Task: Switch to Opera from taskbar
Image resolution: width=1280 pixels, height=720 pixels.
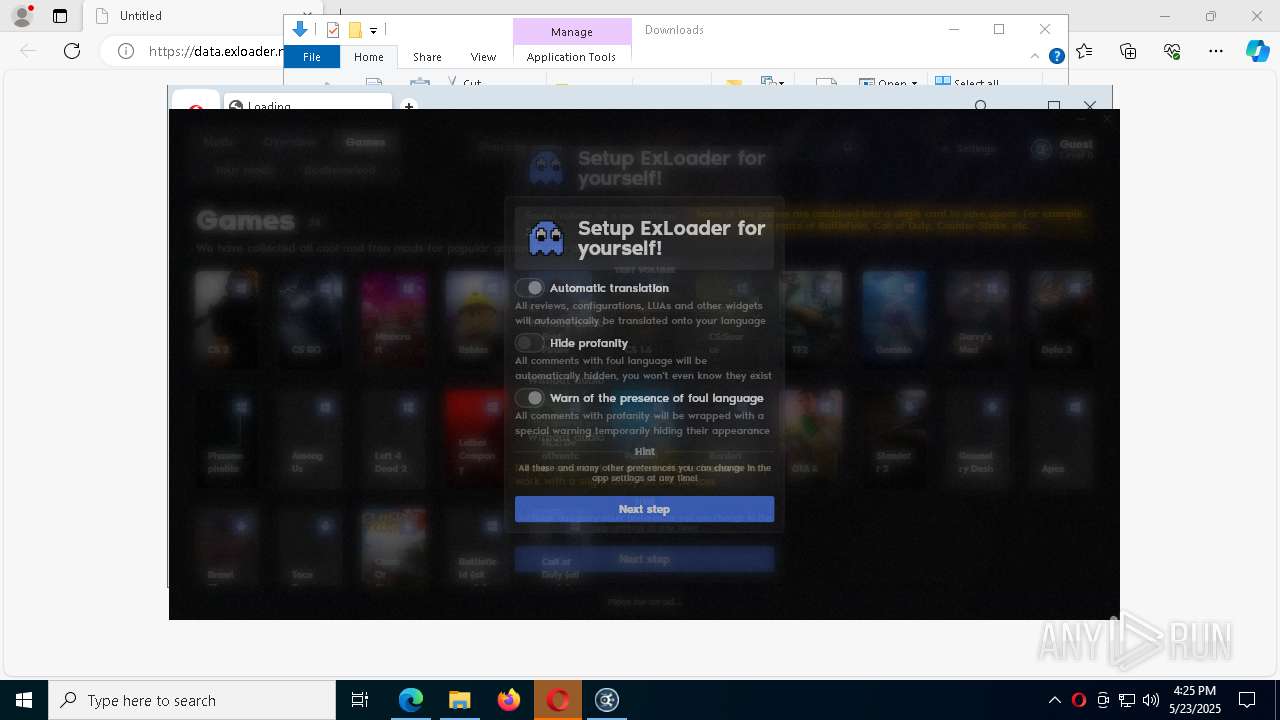Action: click(558, 700)
